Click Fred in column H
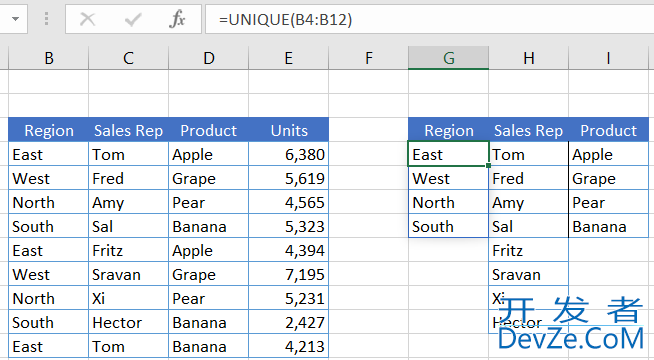654x360 pixels. [x=528, y=179]
